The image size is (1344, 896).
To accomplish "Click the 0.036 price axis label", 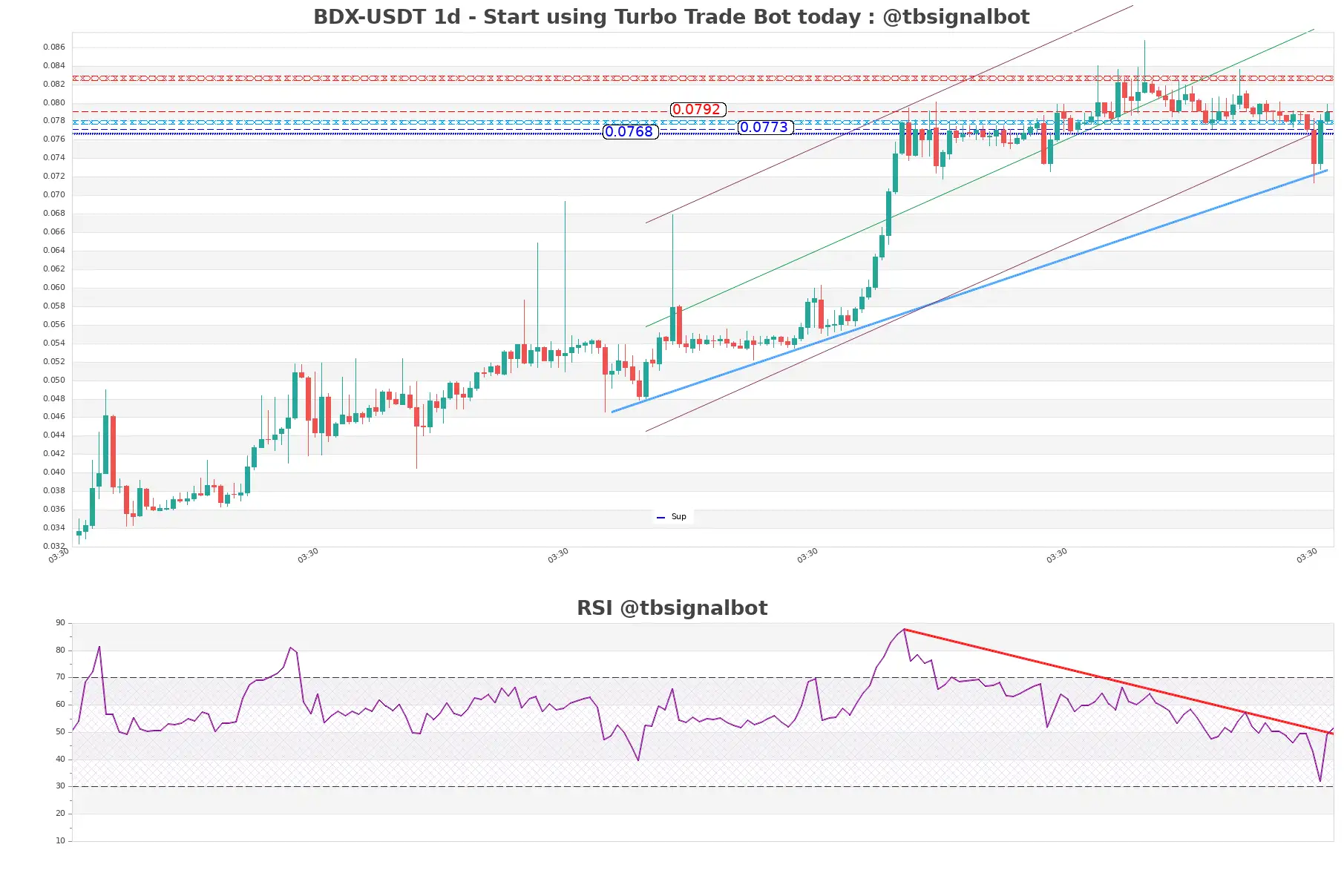I will coord(54,510).
